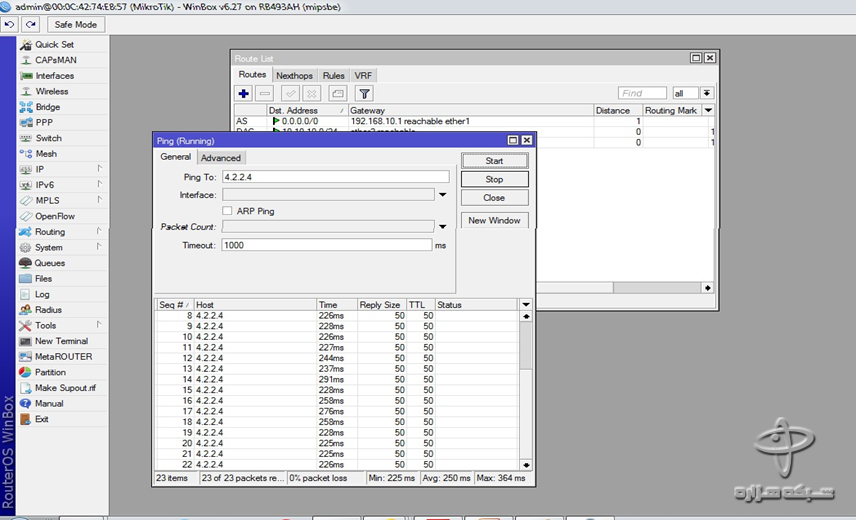
Task: Click the undo arrow in top toolbar
Action: [10, 25]
